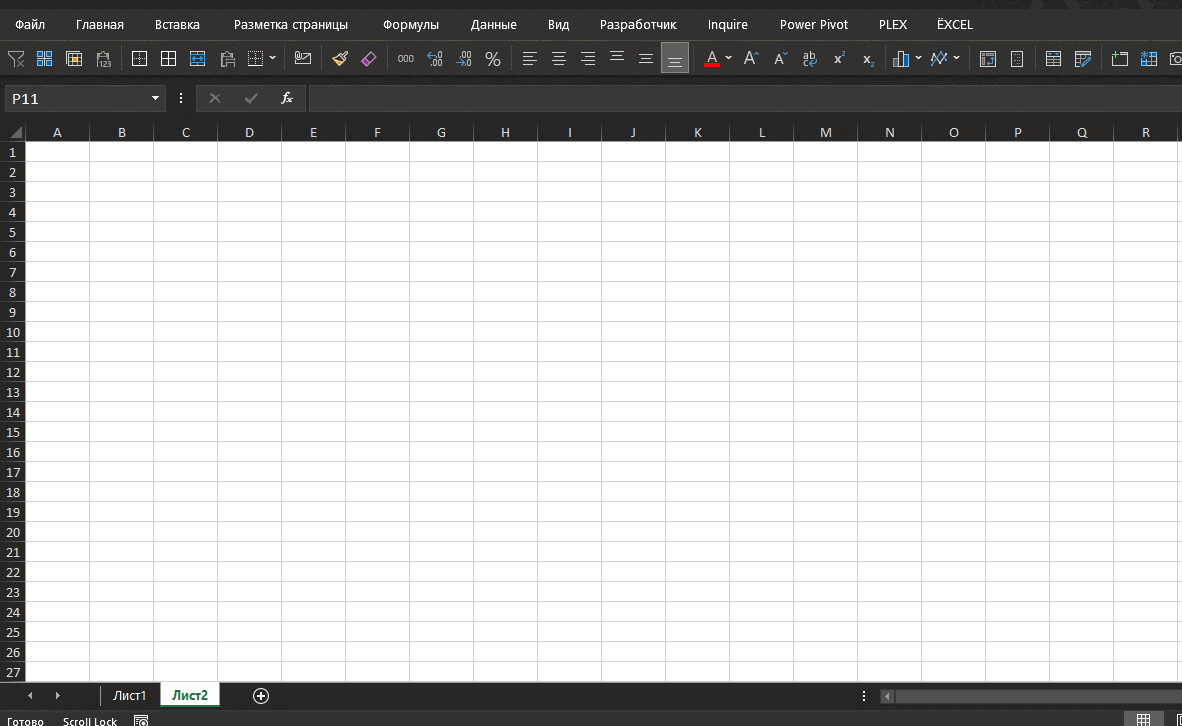This screenshot has height=726, width=1182.
Task: Switch to the Лист1 sheet tab
Action: coord(130,695)
